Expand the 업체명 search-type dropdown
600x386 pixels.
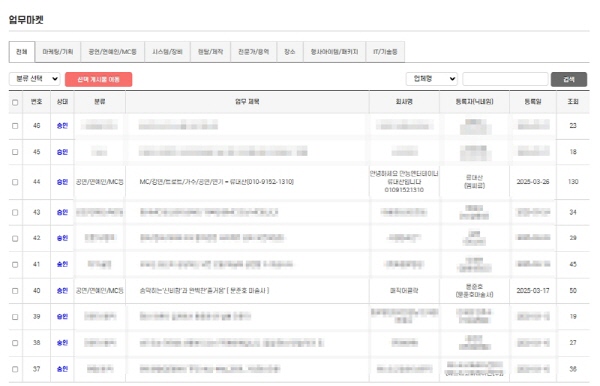[x=432, y=79]
